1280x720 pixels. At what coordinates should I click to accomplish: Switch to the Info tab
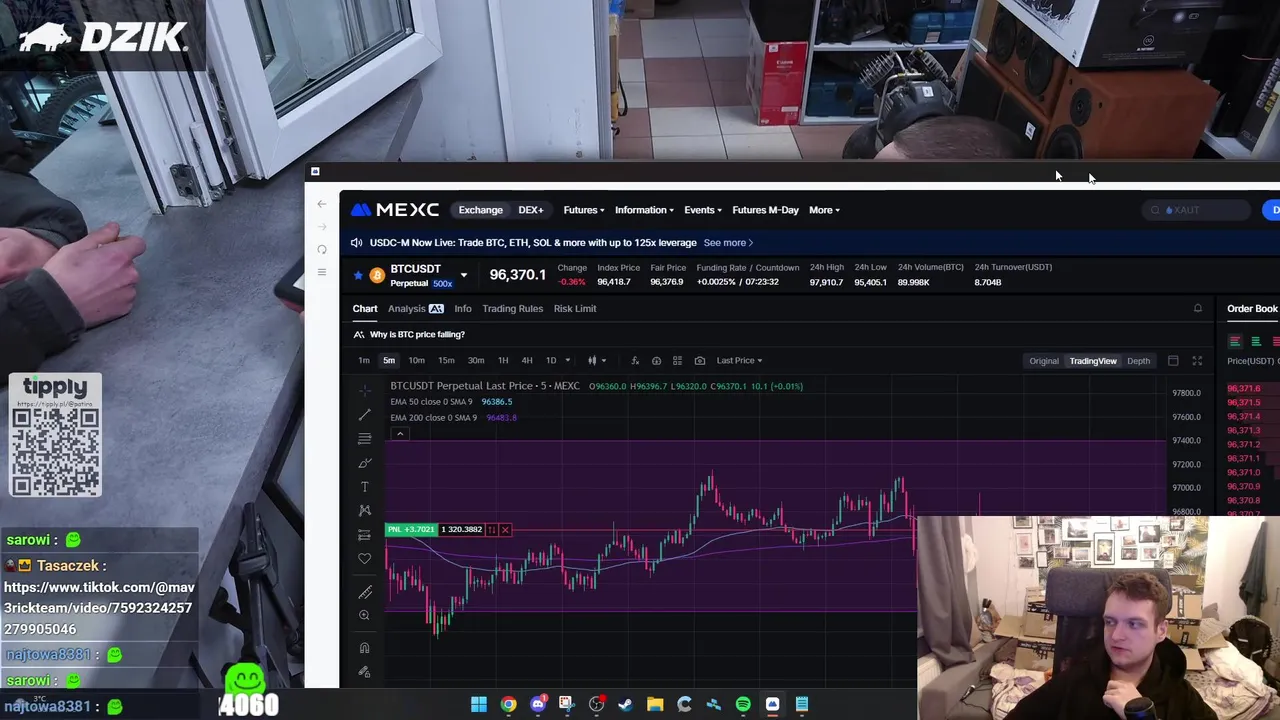point(463,308)
